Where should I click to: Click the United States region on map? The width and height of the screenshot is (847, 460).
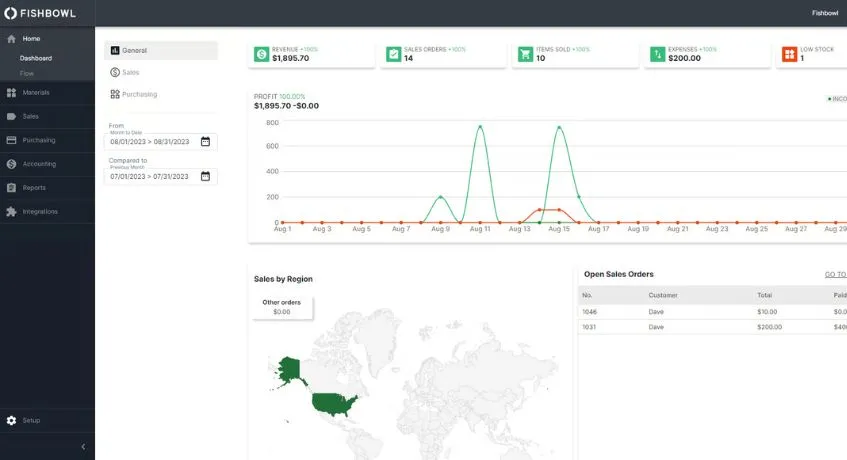pos(334,404)
